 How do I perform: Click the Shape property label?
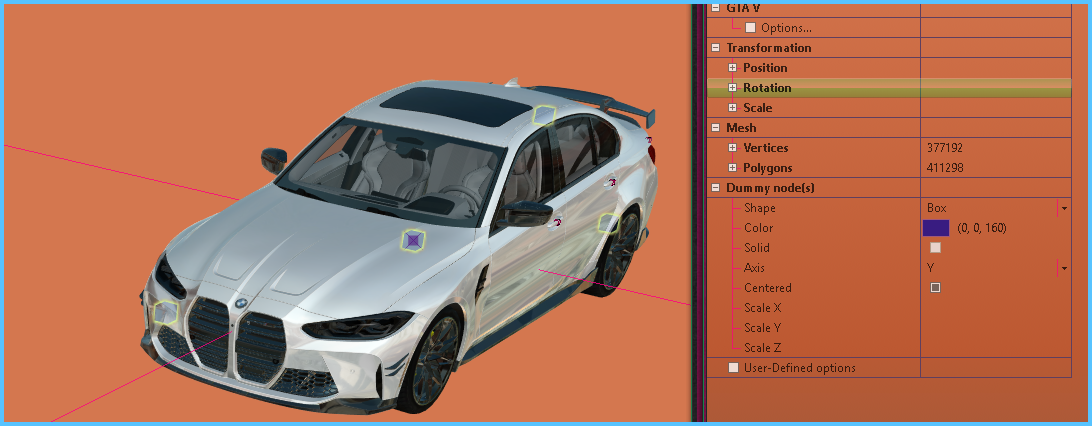click(x=760, y=208)
